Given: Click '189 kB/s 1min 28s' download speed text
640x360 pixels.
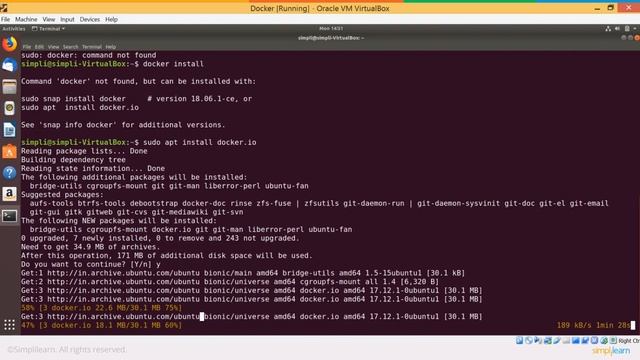Looking at the screenshot, I should click(593, 325).
